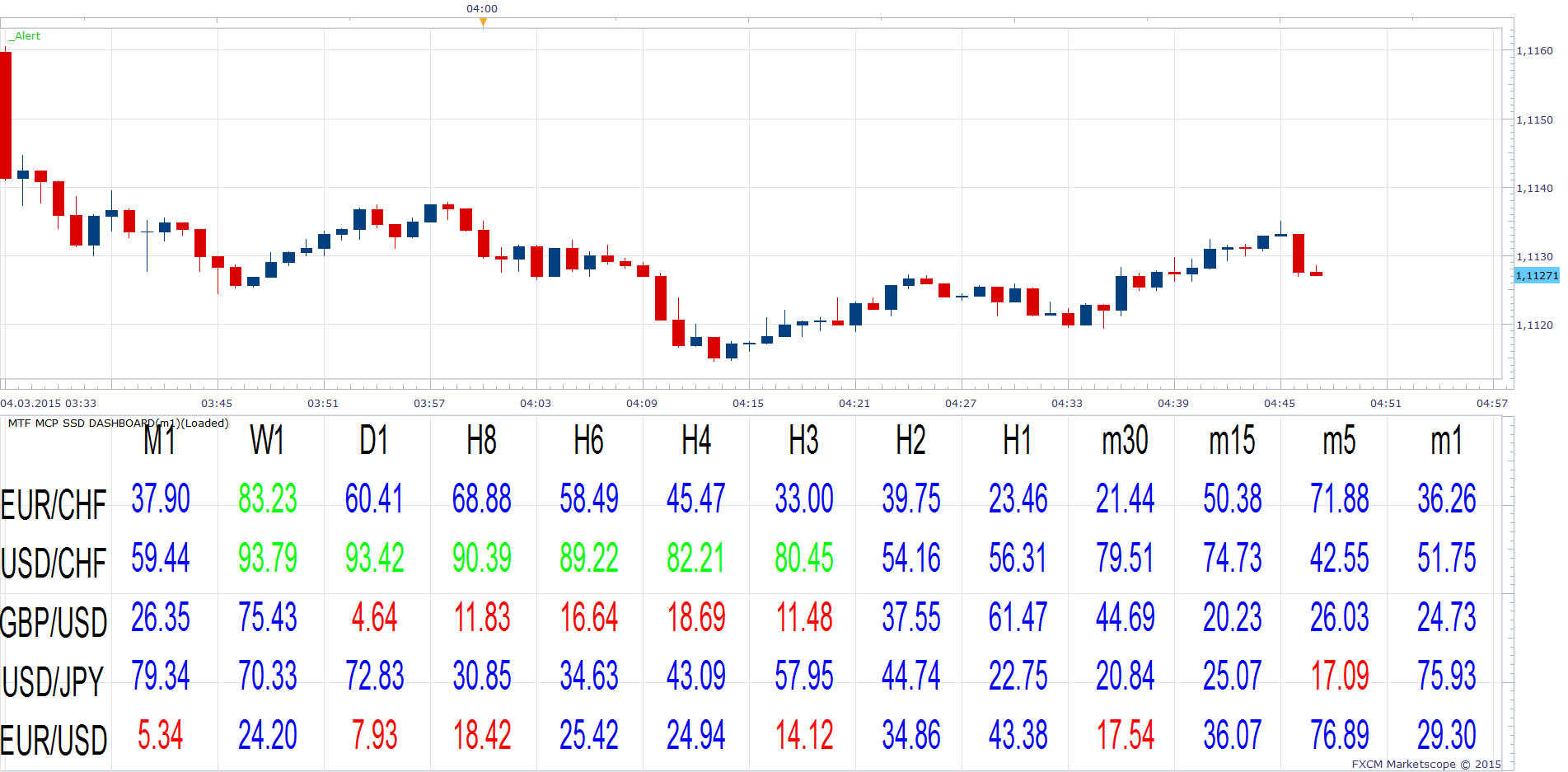This screenshot has width=1568, height=772.
Task: Click the orange 04:00 timeline marker
Action: click(x=483, y=22)
